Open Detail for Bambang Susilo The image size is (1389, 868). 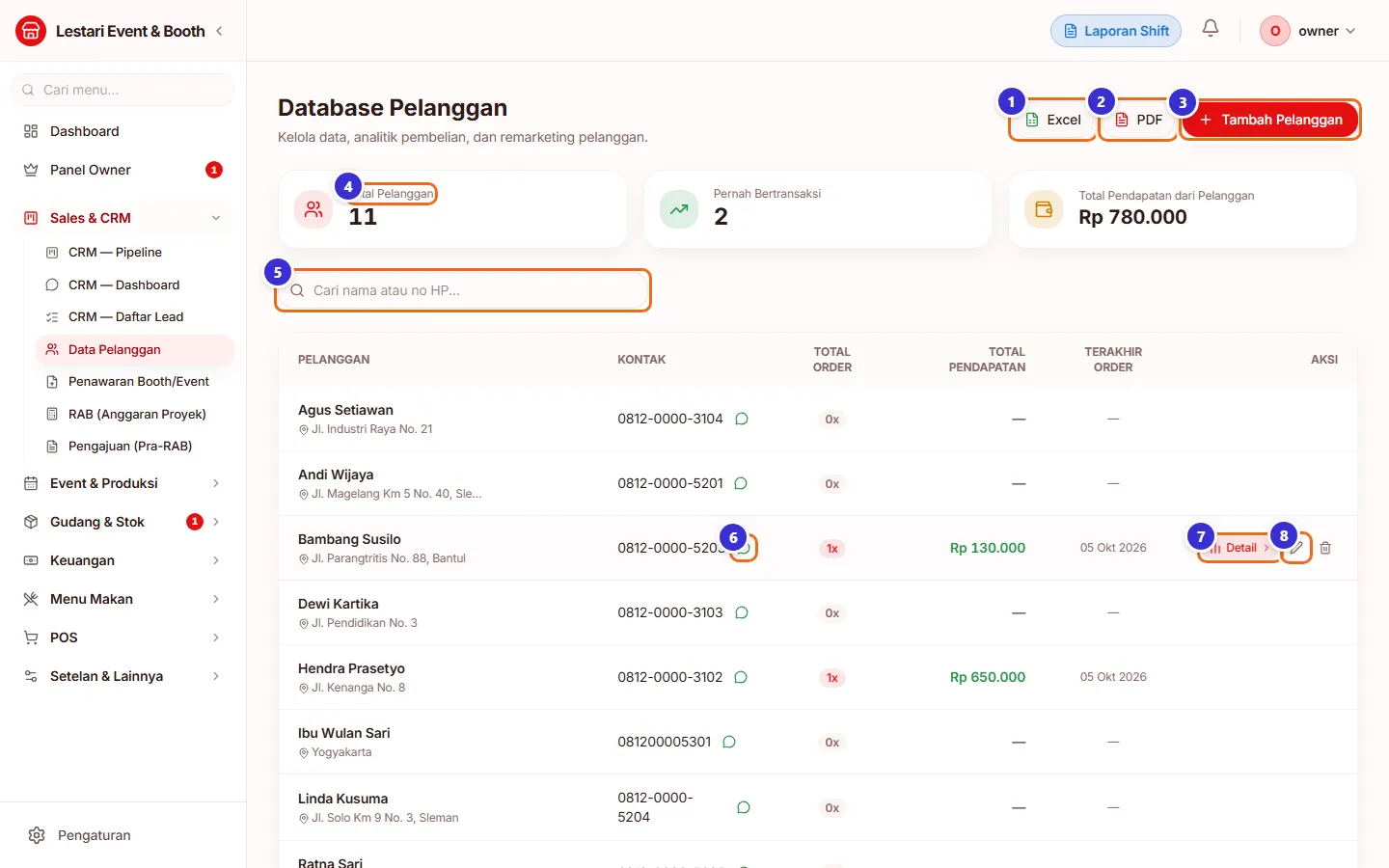point(1239,548)
